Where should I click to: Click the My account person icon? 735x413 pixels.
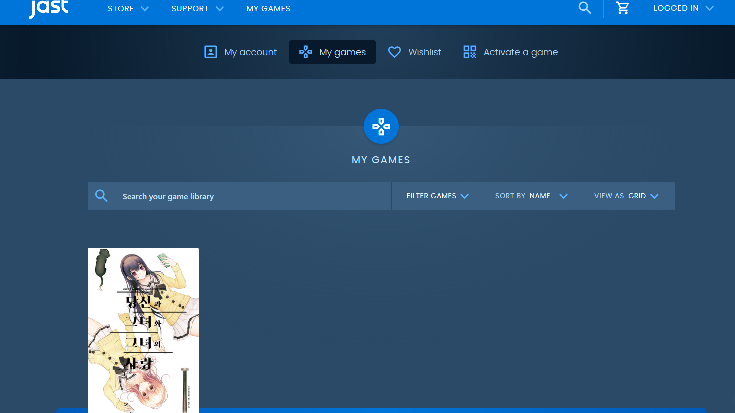[210, 52]
